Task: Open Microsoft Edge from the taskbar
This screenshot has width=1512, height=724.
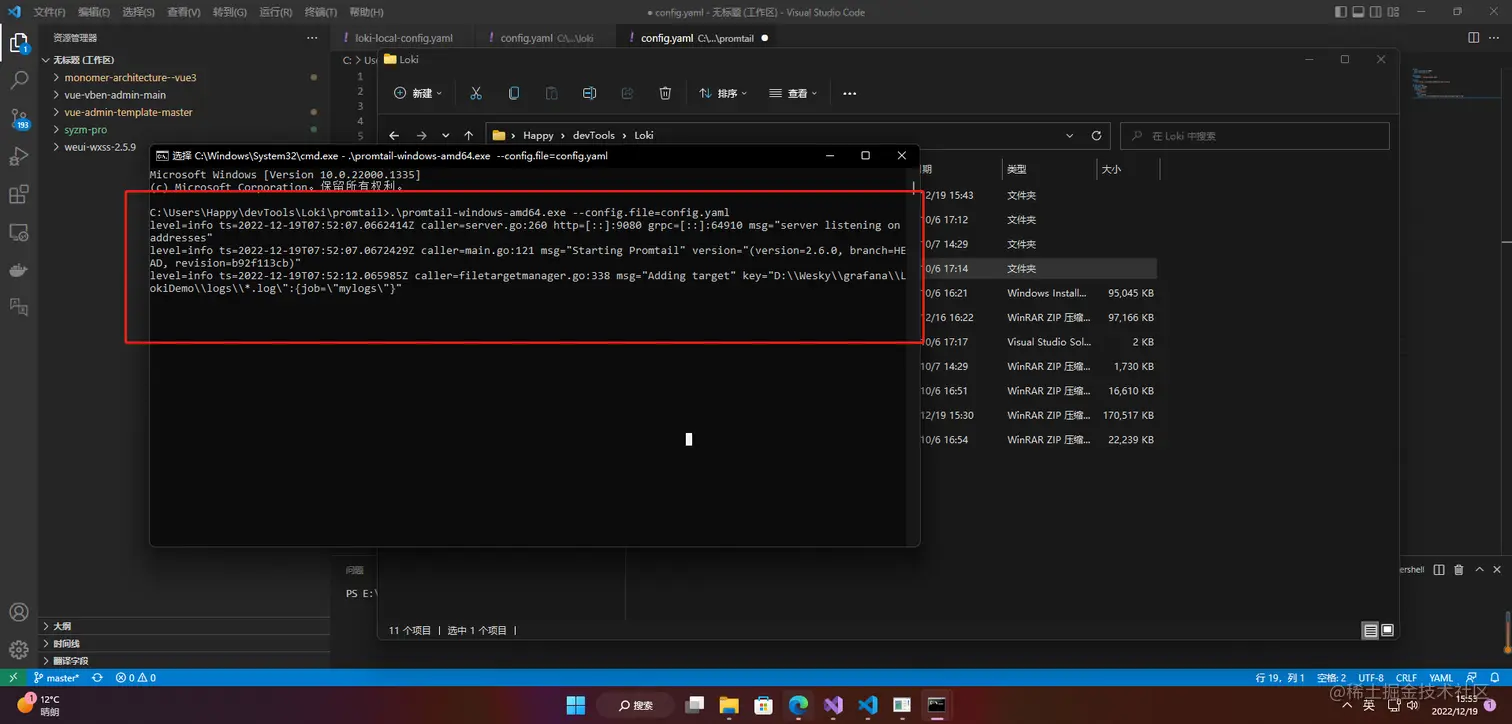Action: [798, 705]
